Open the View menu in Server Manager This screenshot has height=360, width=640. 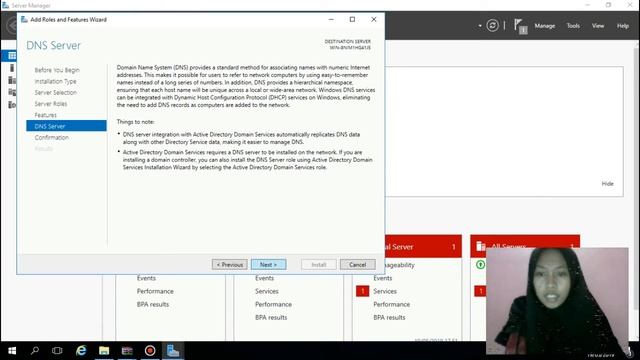pos(598,26)
